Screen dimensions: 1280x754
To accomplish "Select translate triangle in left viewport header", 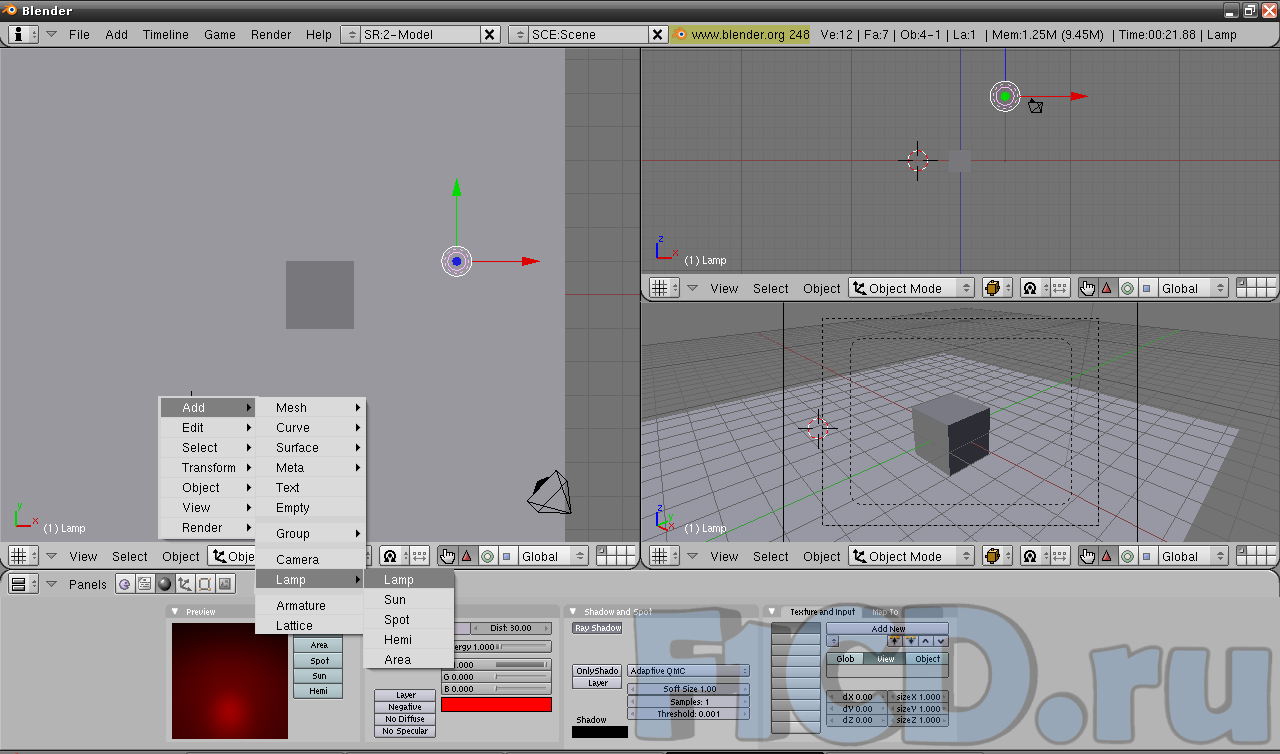I will 467,556.
